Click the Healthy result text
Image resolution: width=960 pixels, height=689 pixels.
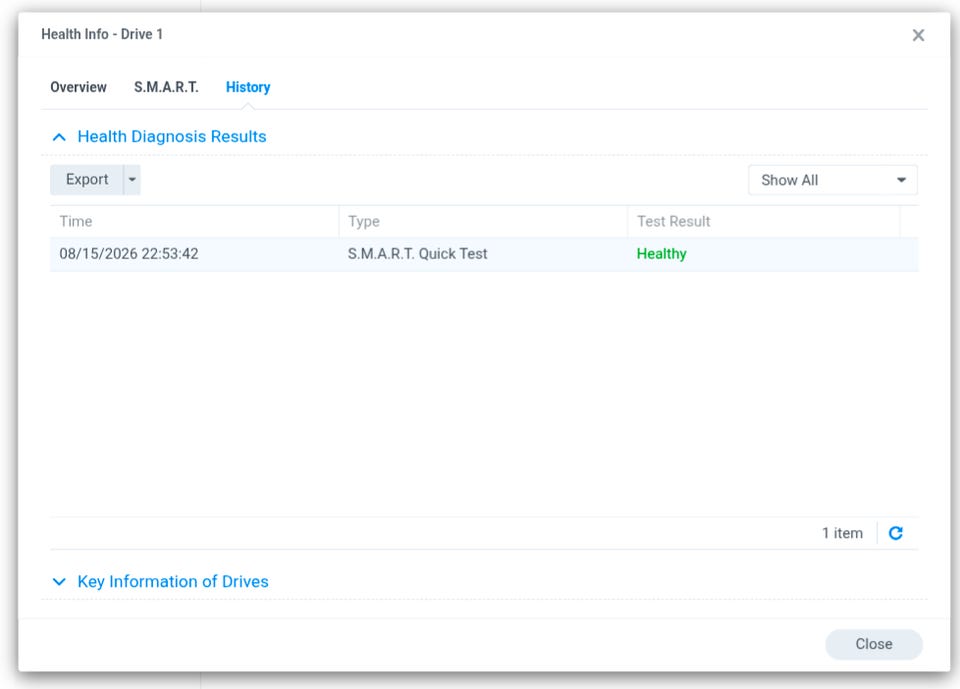pos(662,254)
